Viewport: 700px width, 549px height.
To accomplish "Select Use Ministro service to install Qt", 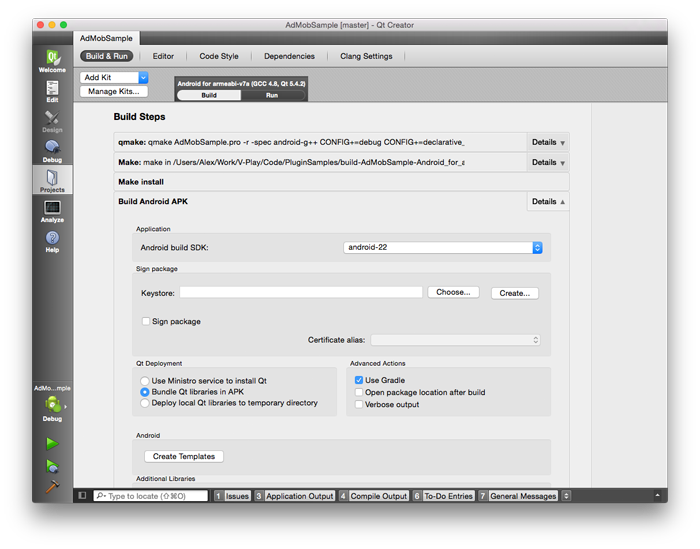I will pos(145,381).
